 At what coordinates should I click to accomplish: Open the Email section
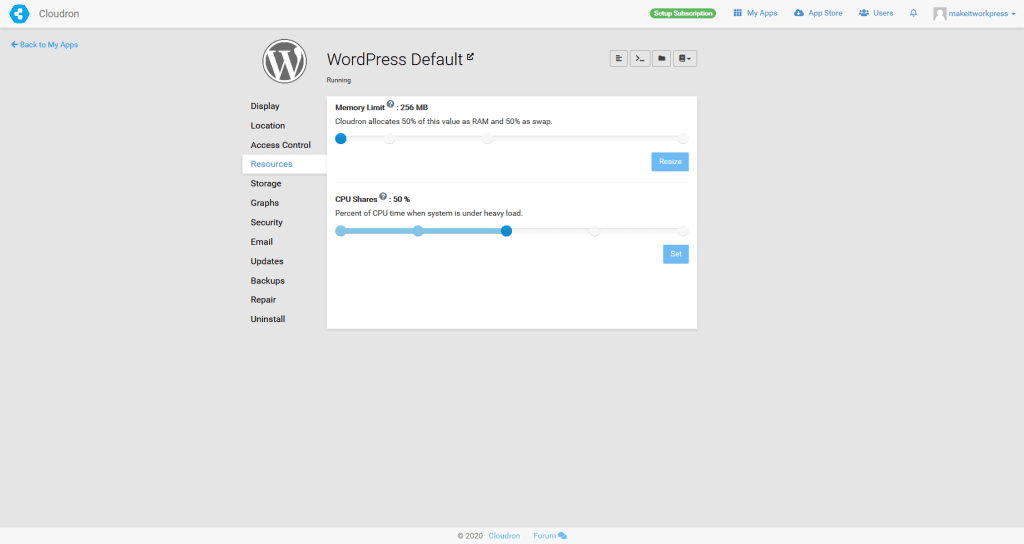tap(261, 242)
